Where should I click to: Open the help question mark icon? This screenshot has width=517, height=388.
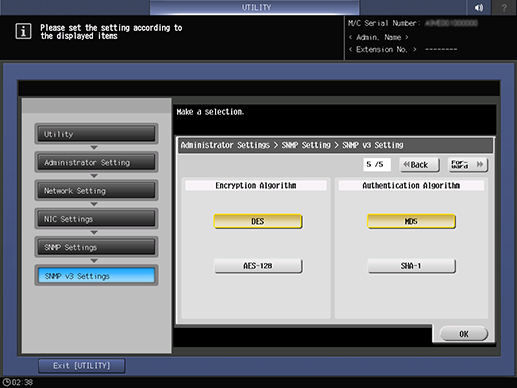click(x=504, y=7)
